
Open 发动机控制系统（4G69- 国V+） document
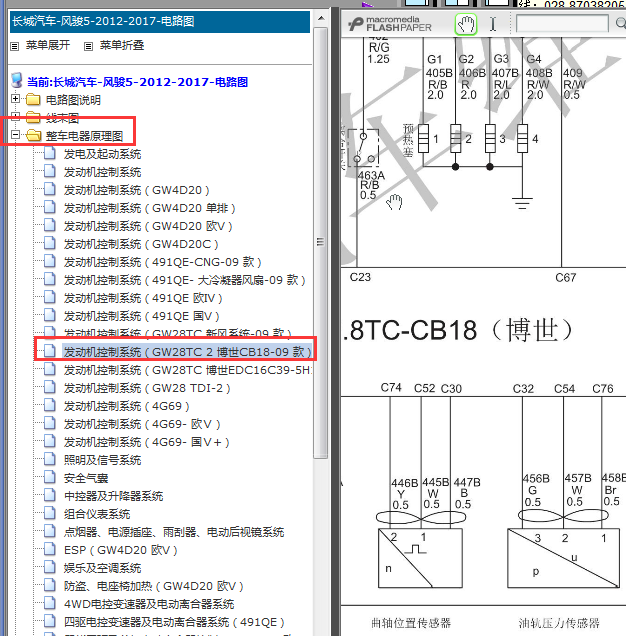(x=146, y=442)
